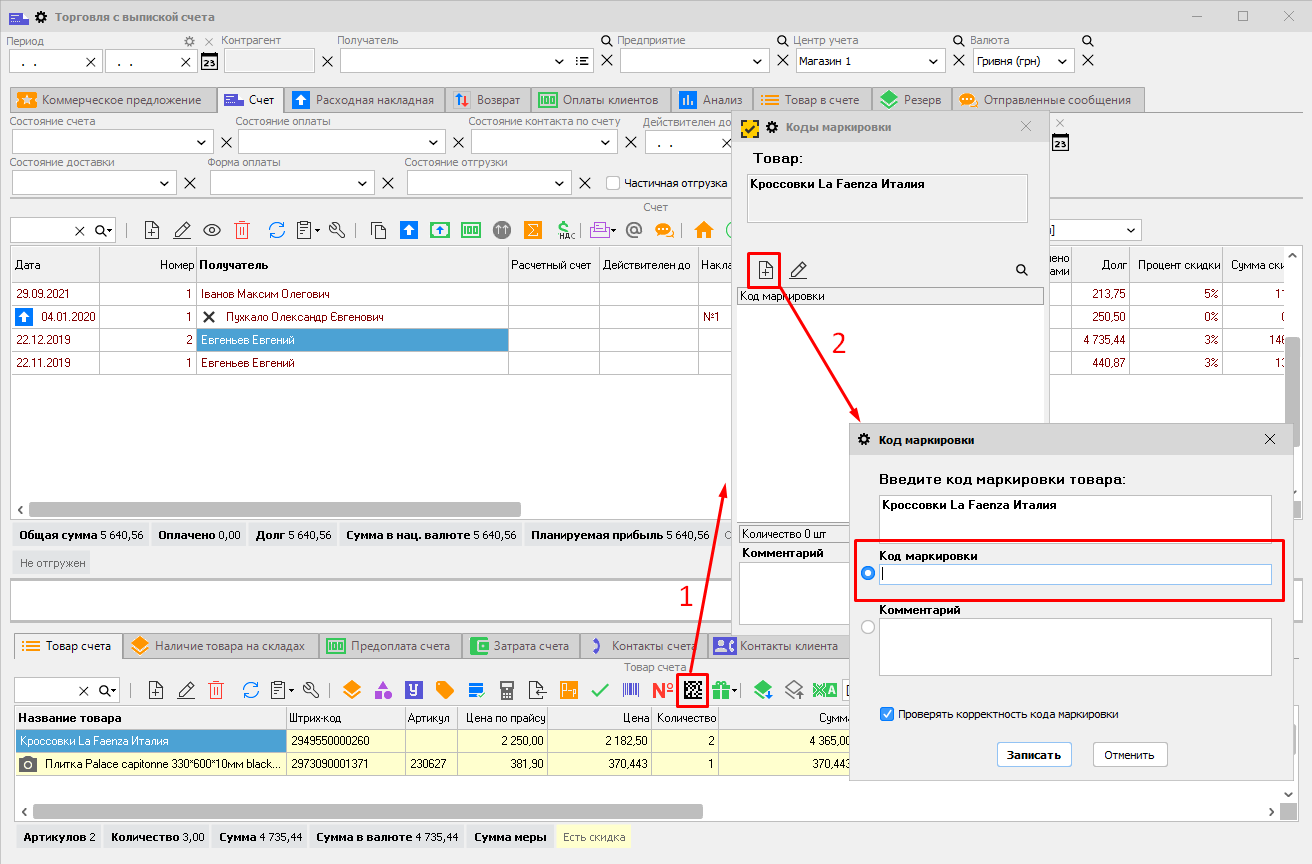Expand the Состояние счета dropdown
This screenshot has height=864, width=1312.
tap(201, 142)
